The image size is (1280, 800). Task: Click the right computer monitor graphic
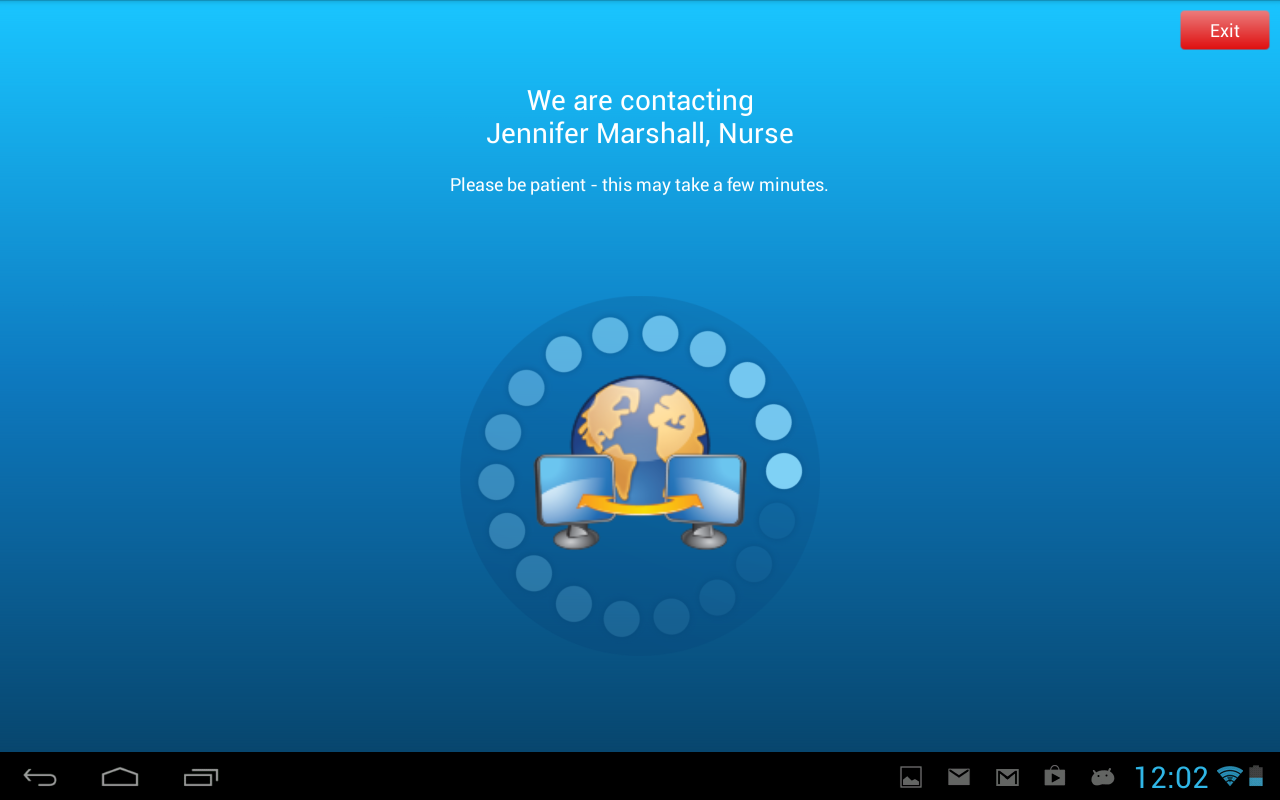coord(705,500)
